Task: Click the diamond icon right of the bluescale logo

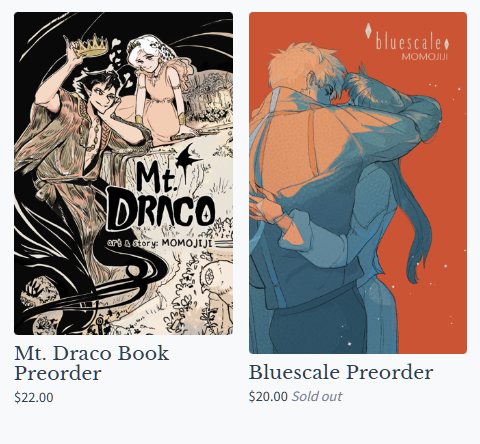Action: 447,44
